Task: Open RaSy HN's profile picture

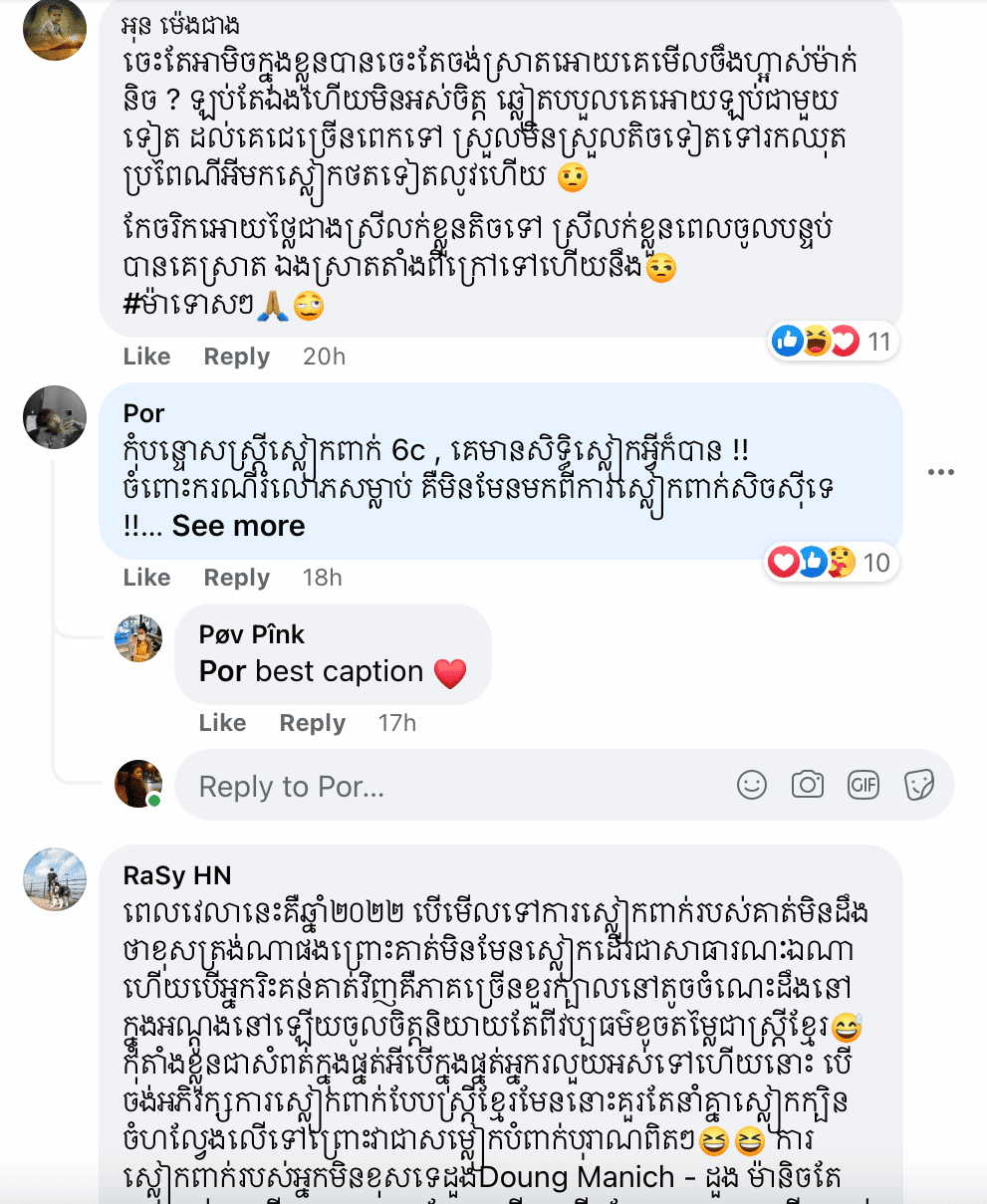Action: [x=55, y=880]
